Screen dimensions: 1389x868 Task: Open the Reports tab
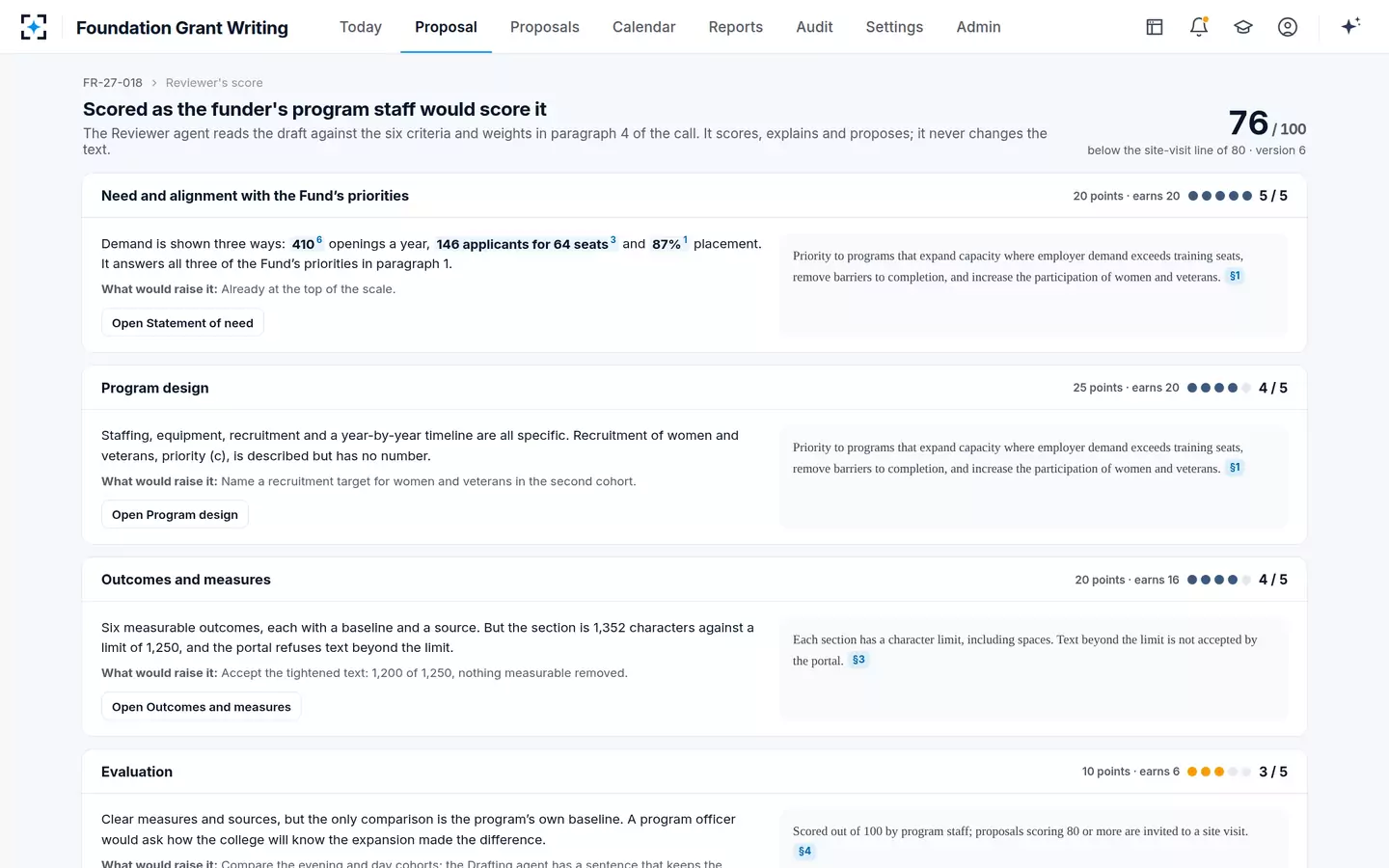coord(736,27)
